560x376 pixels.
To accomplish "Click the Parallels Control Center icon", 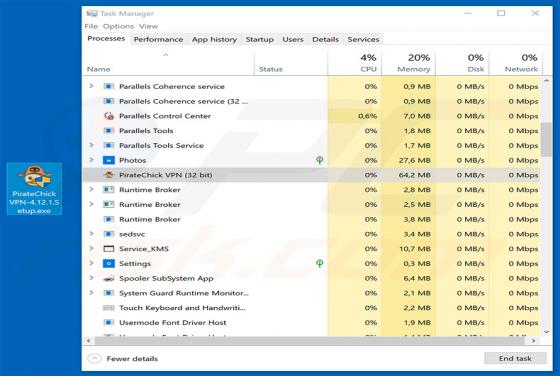I will pyautogui.click(x=109, y=116).
